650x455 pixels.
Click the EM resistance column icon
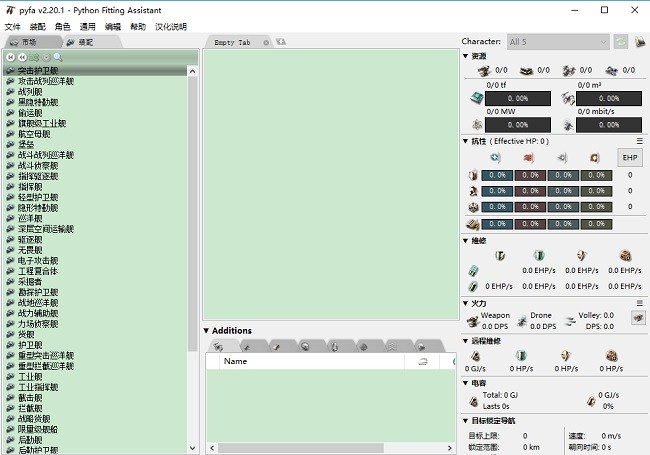pos(495,157)
